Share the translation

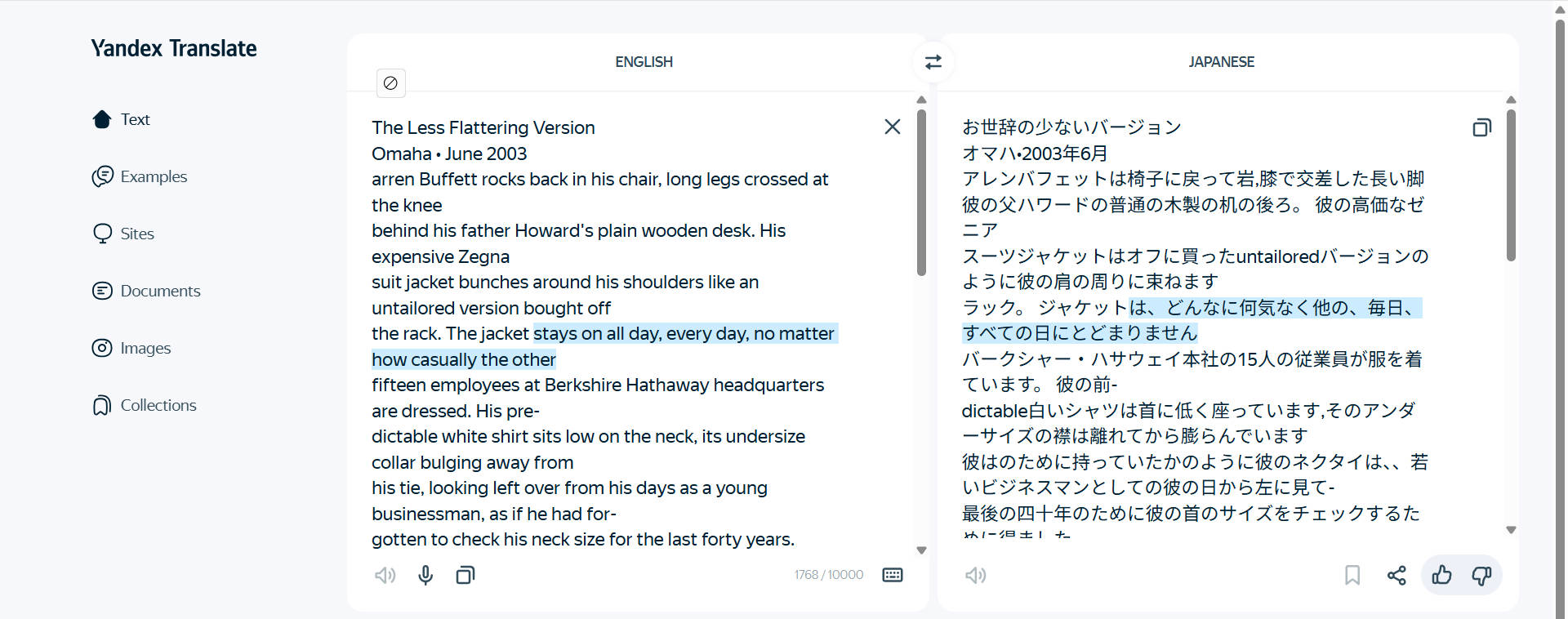tap(1396, 575)
